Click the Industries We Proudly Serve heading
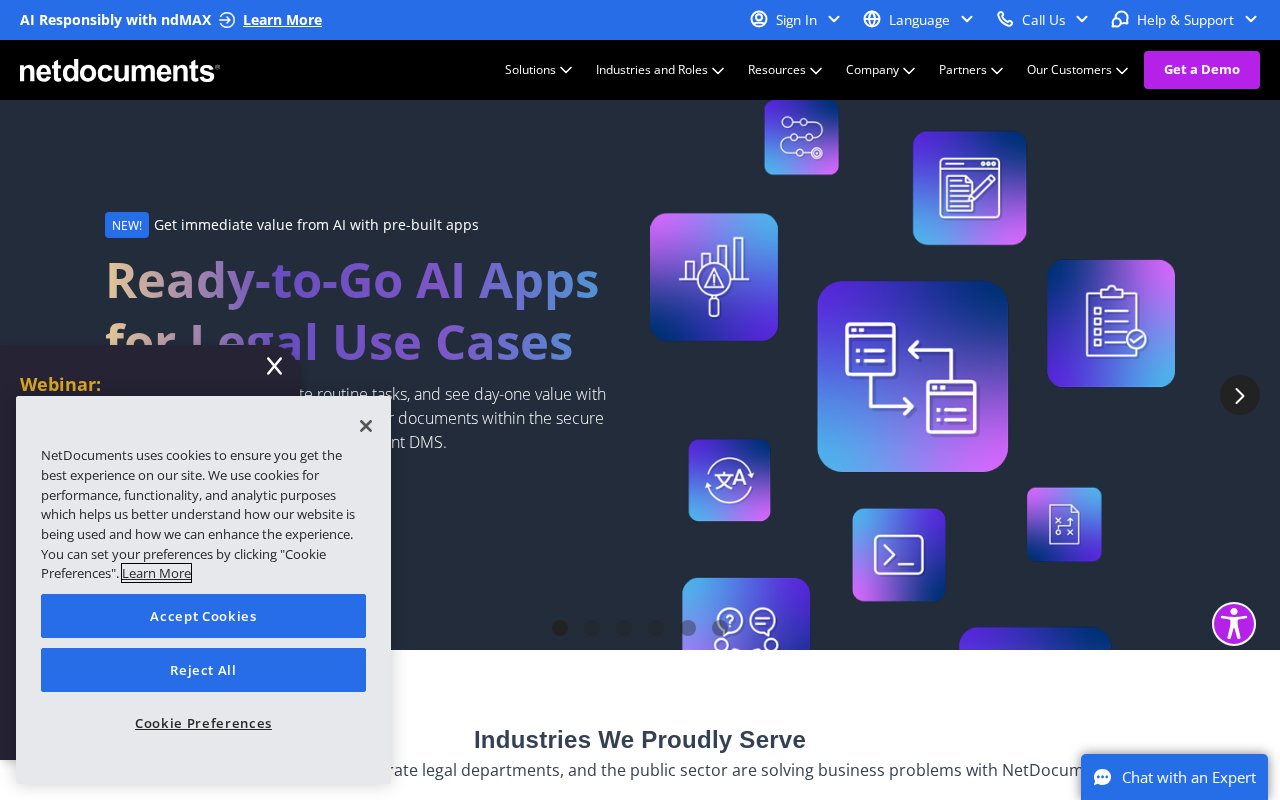The width and height of the screenshot is (1280, 800). (640, 740)
